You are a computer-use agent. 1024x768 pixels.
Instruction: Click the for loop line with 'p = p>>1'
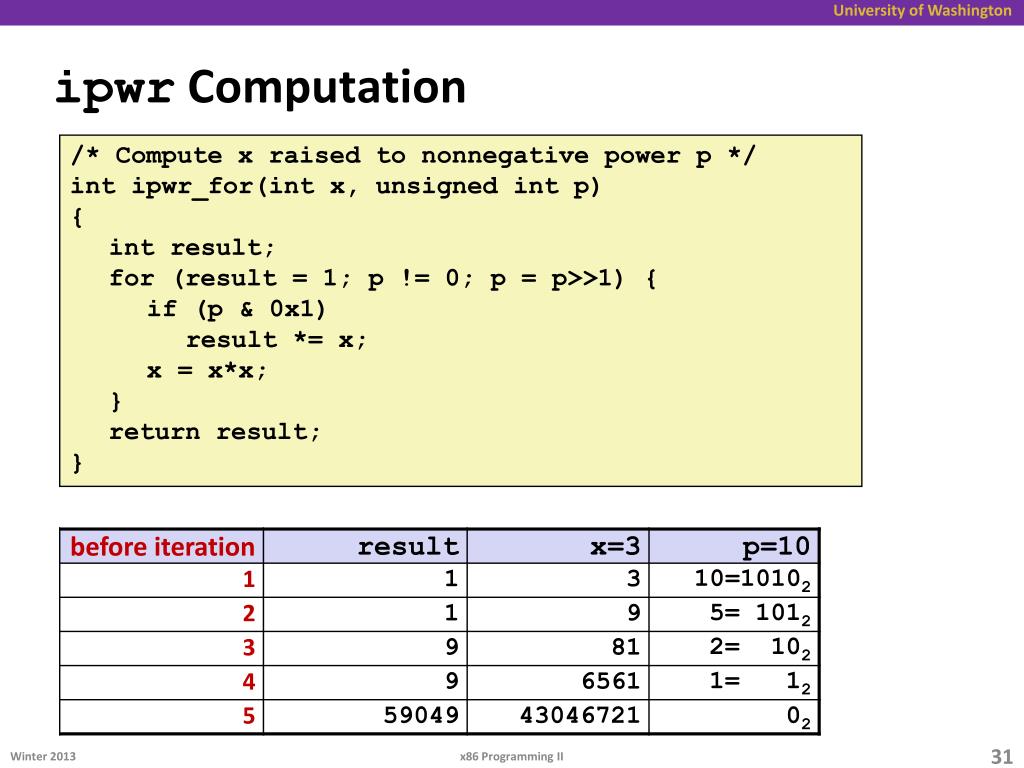pyautogui.click(x=383, y=279)
